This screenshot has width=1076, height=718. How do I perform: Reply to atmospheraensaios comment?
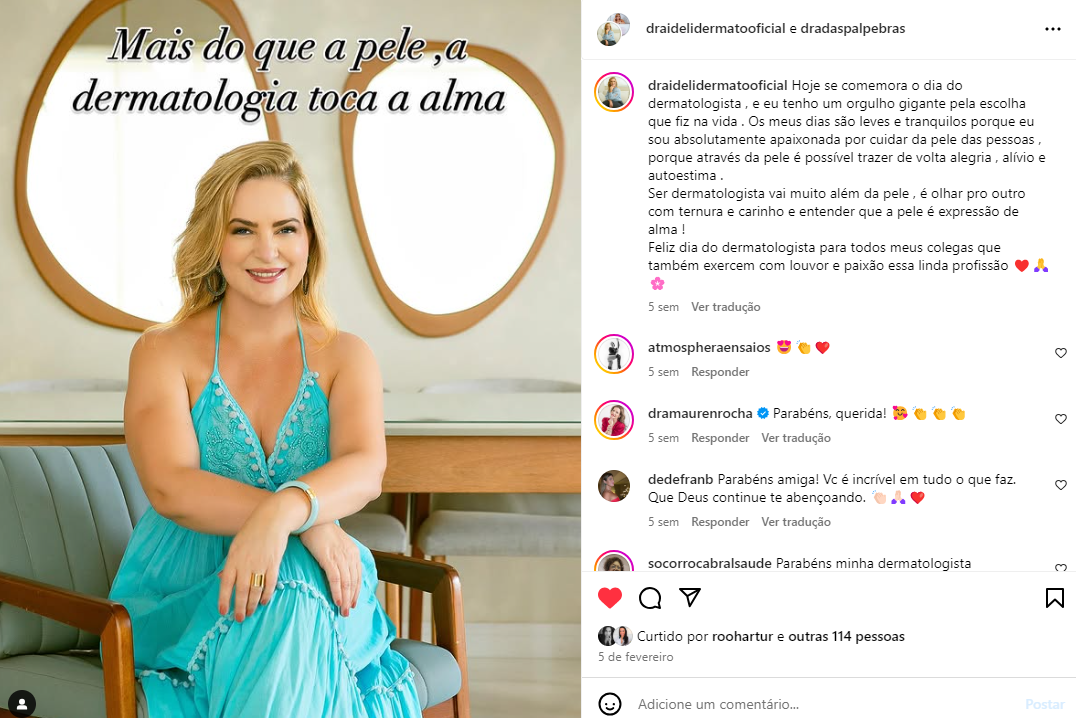(x=720, y=371)
